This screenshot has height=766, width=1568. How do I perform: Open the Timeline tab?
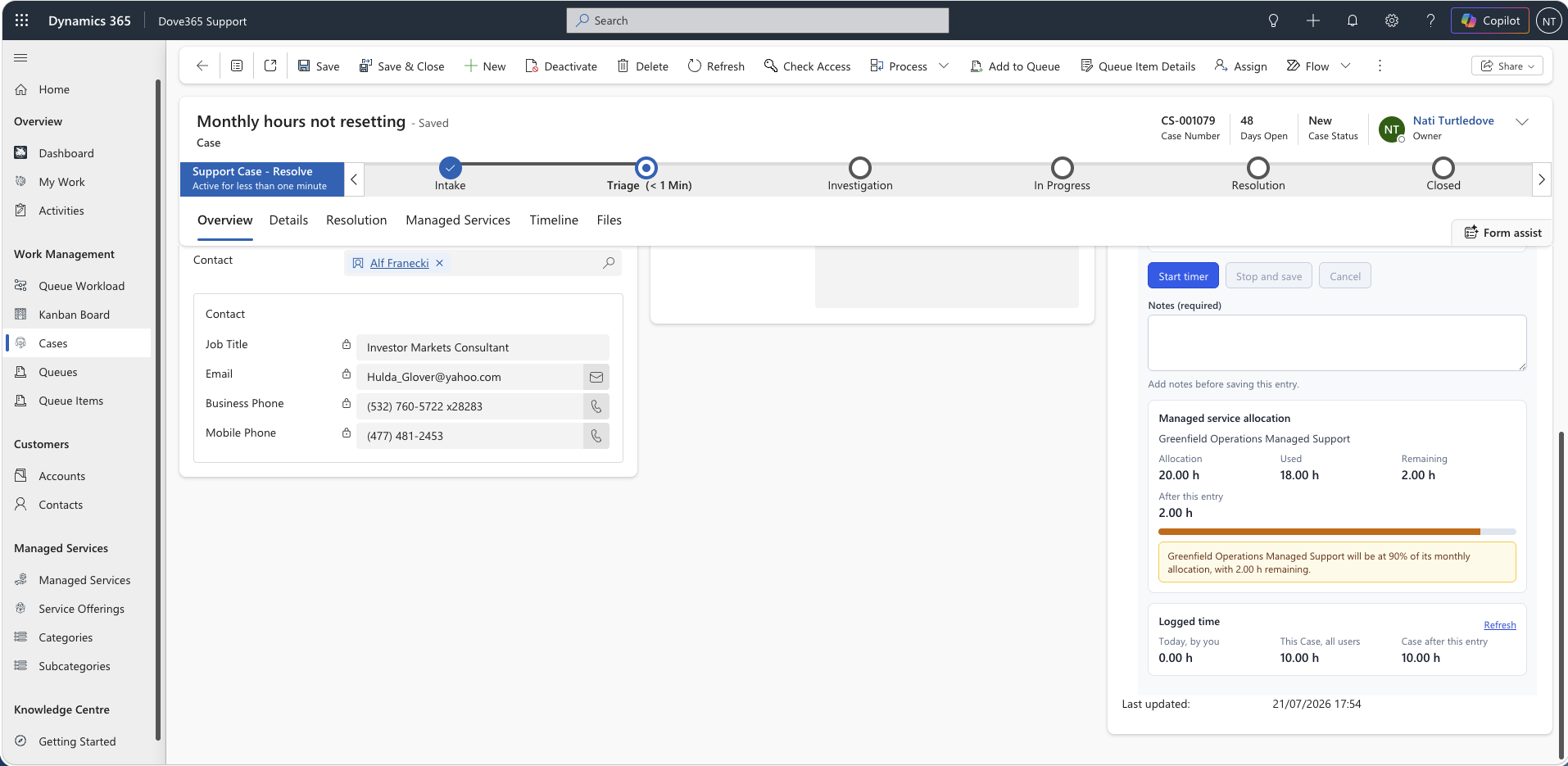(554, 220)
